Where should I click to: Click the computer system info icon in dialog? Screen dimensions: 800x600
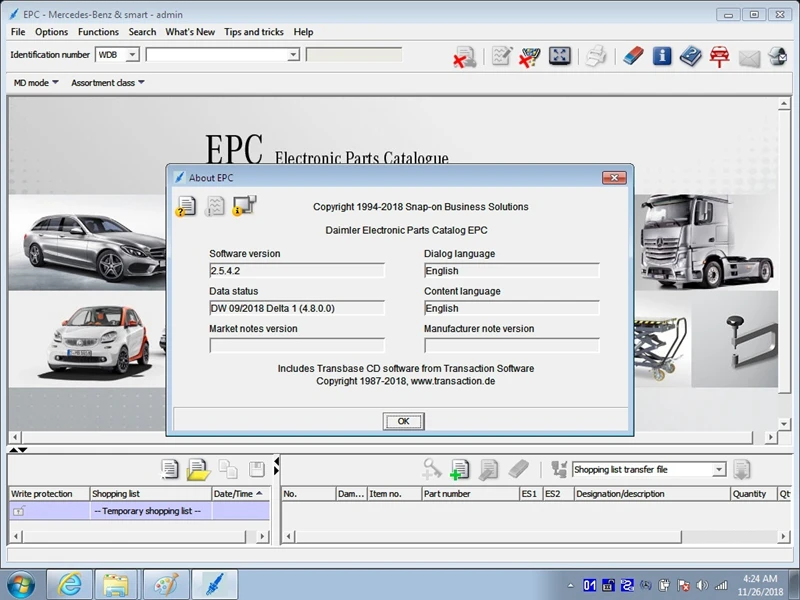pos(244,206)
